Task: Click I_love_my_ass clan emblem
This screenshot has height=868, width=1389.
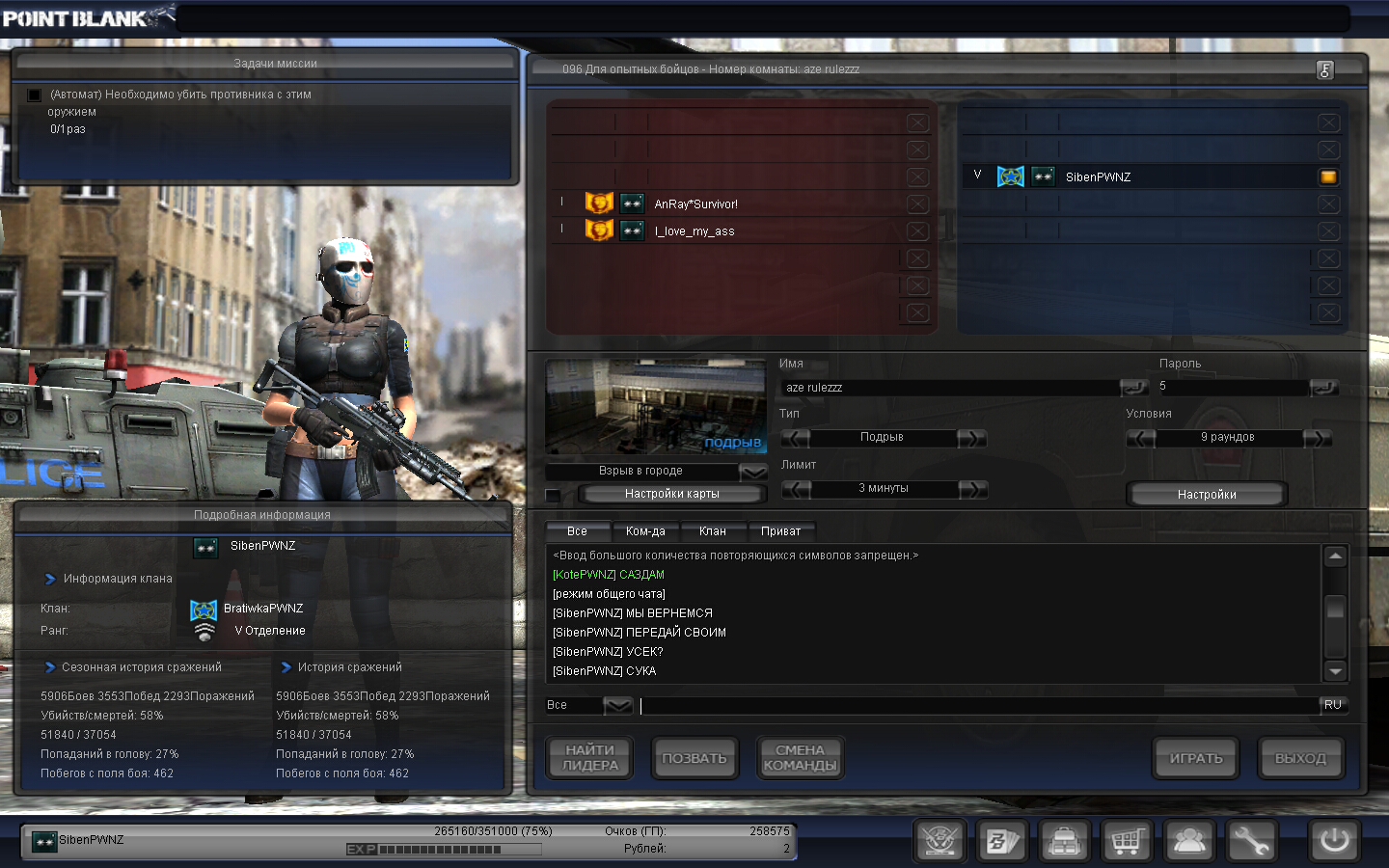Action: click(x=599, y=231)
